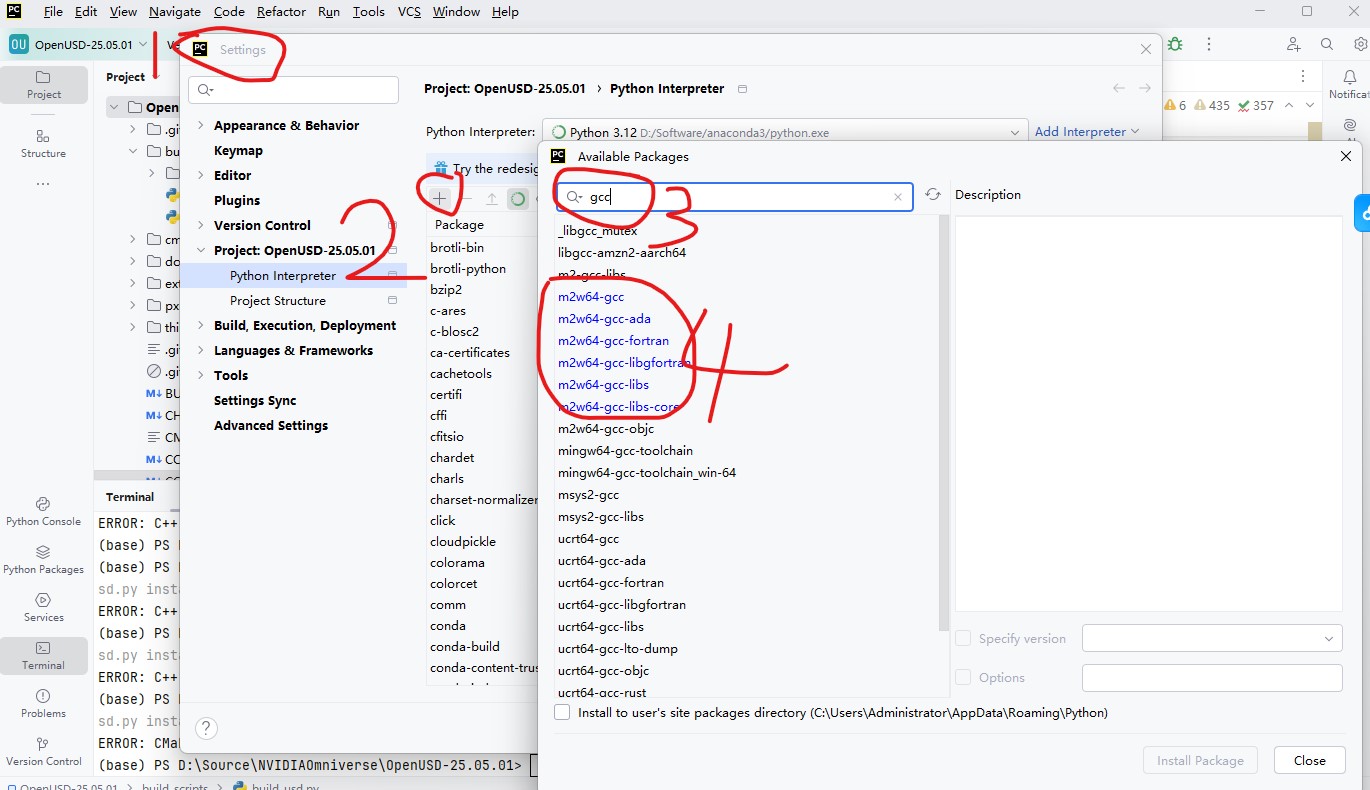Click the add collaborator person icon
The width and height of the screenshot is (1370, 790).
tap(1293, 44)
